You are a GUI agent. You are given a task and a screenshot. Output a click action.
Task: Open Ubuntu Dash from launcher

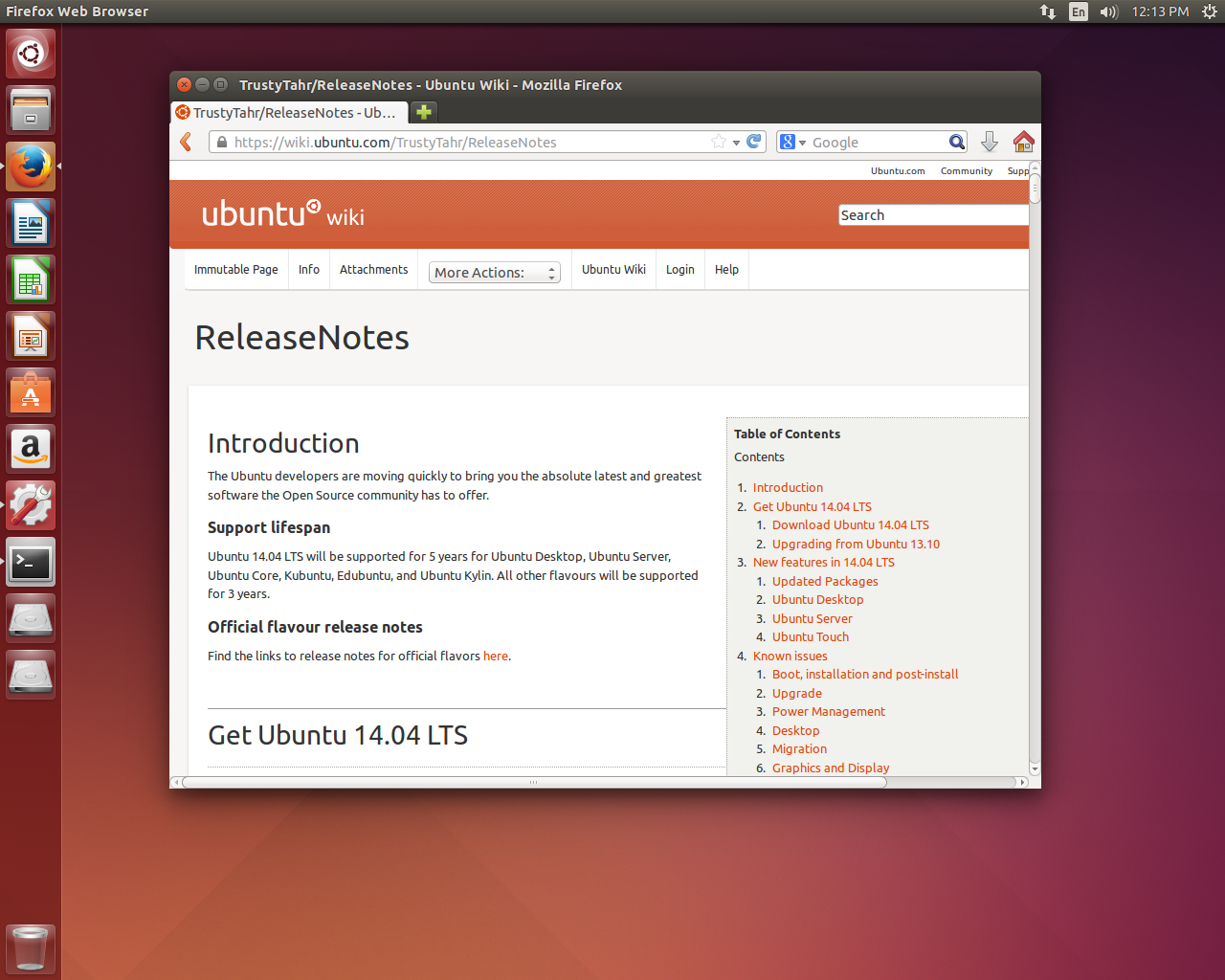31,54
